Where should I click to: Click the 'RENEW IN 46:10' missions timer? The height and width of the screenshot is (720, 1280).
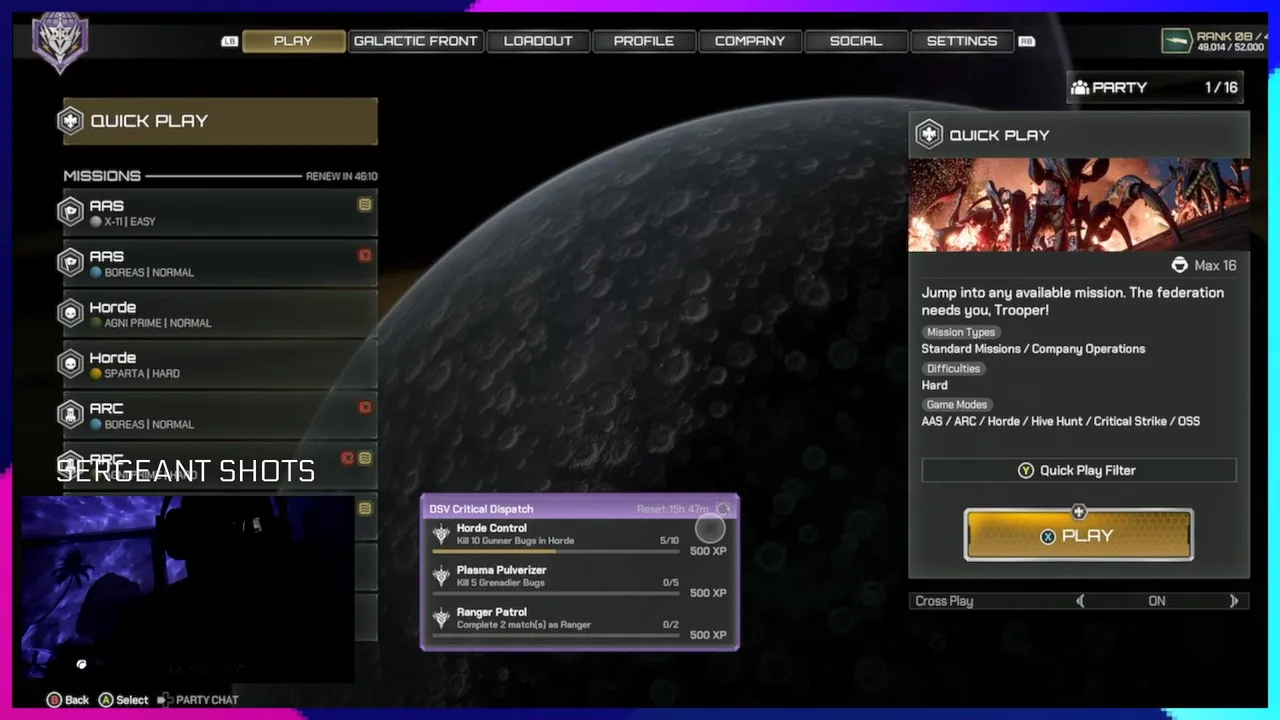(342, 176)
